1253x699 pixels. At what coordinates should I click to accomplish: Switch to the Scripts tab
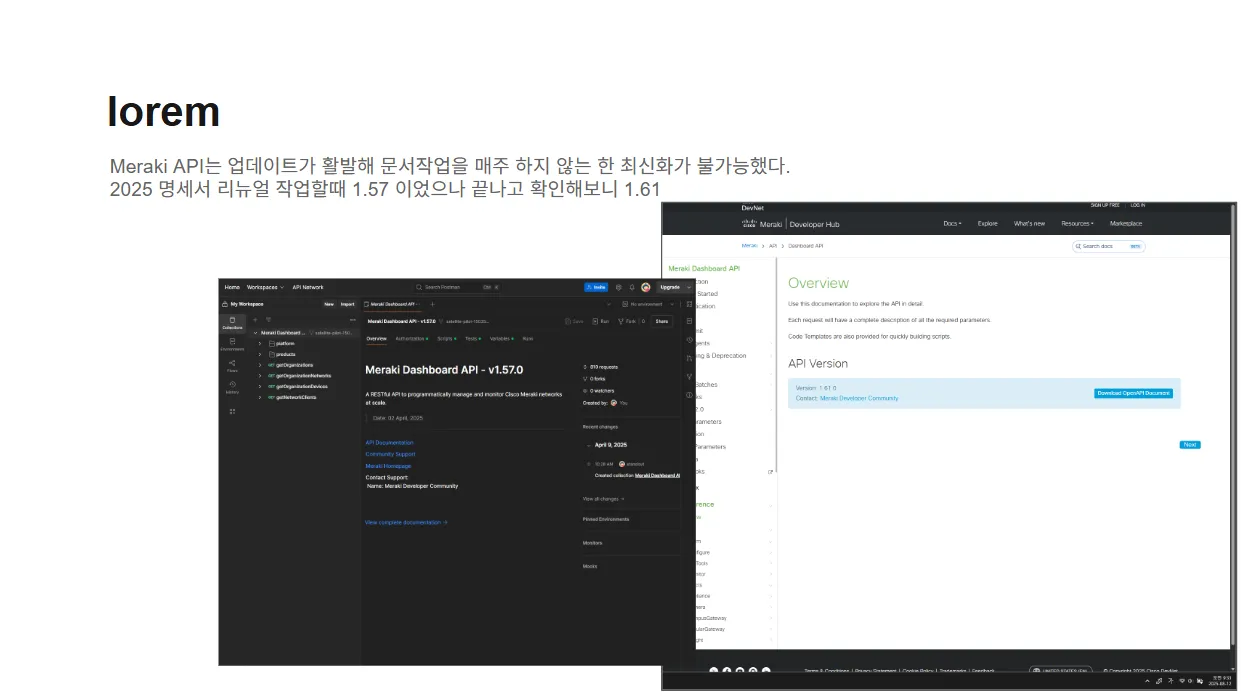click(446, 339)
